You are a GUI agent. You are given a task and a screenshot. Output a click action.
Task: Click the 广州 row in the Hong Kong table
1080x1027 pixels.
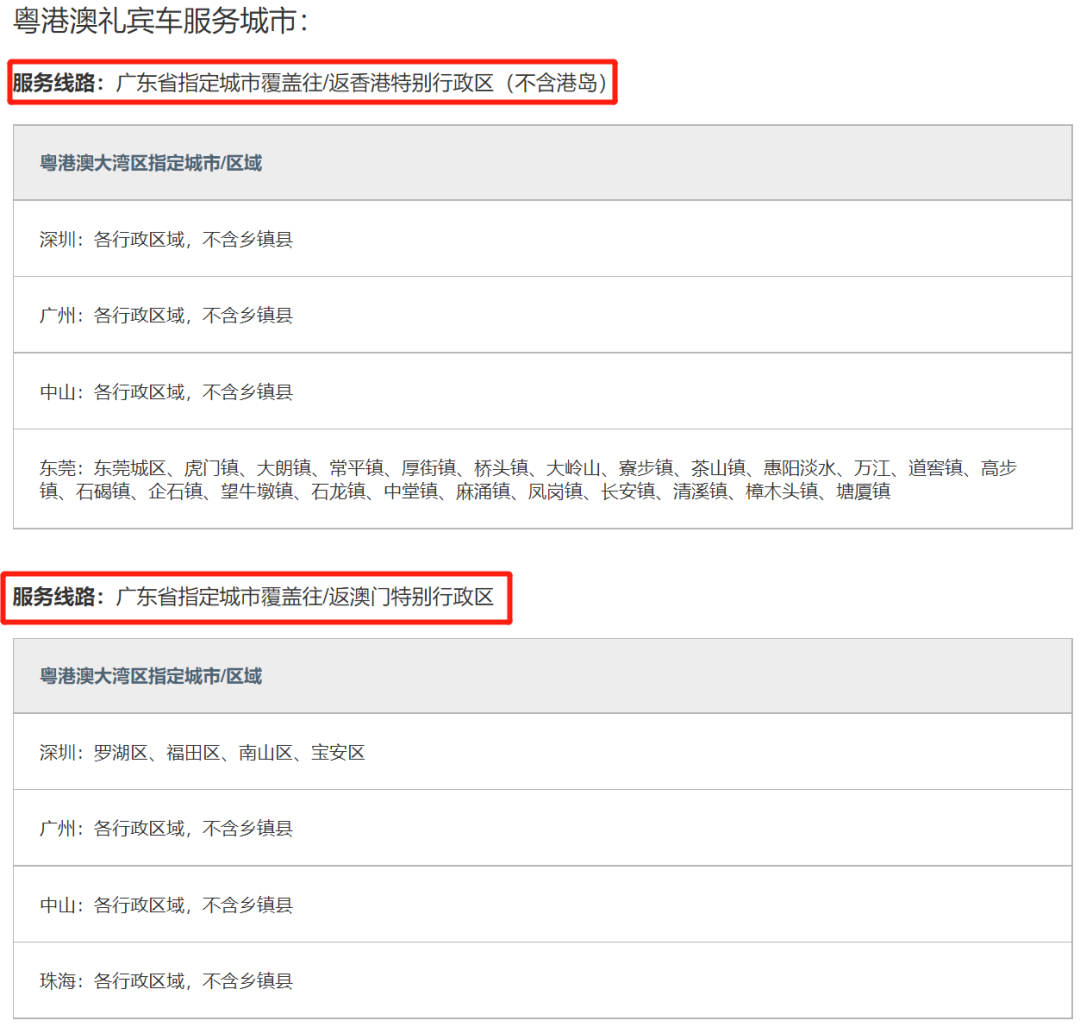166,315
